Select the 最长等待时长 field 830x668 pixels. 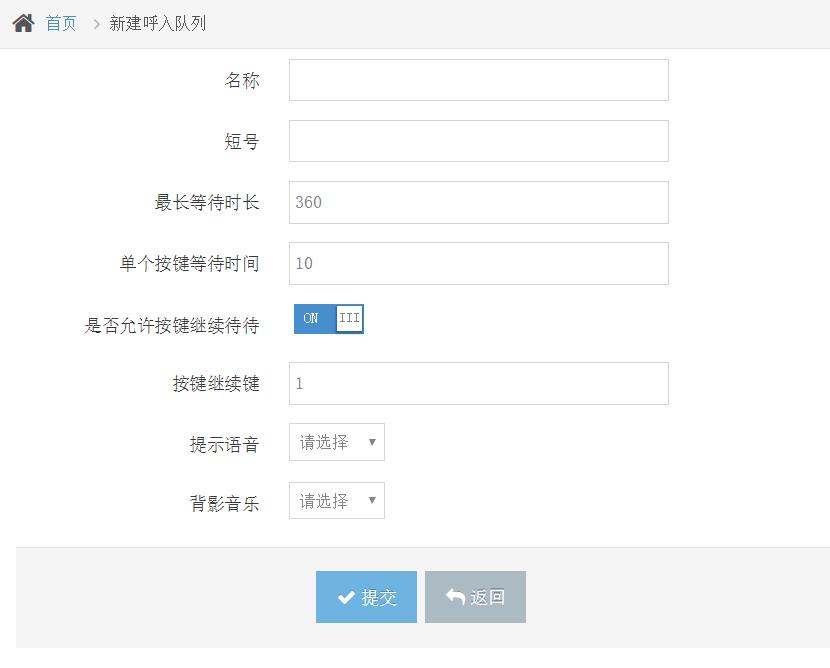click(478, 202)
